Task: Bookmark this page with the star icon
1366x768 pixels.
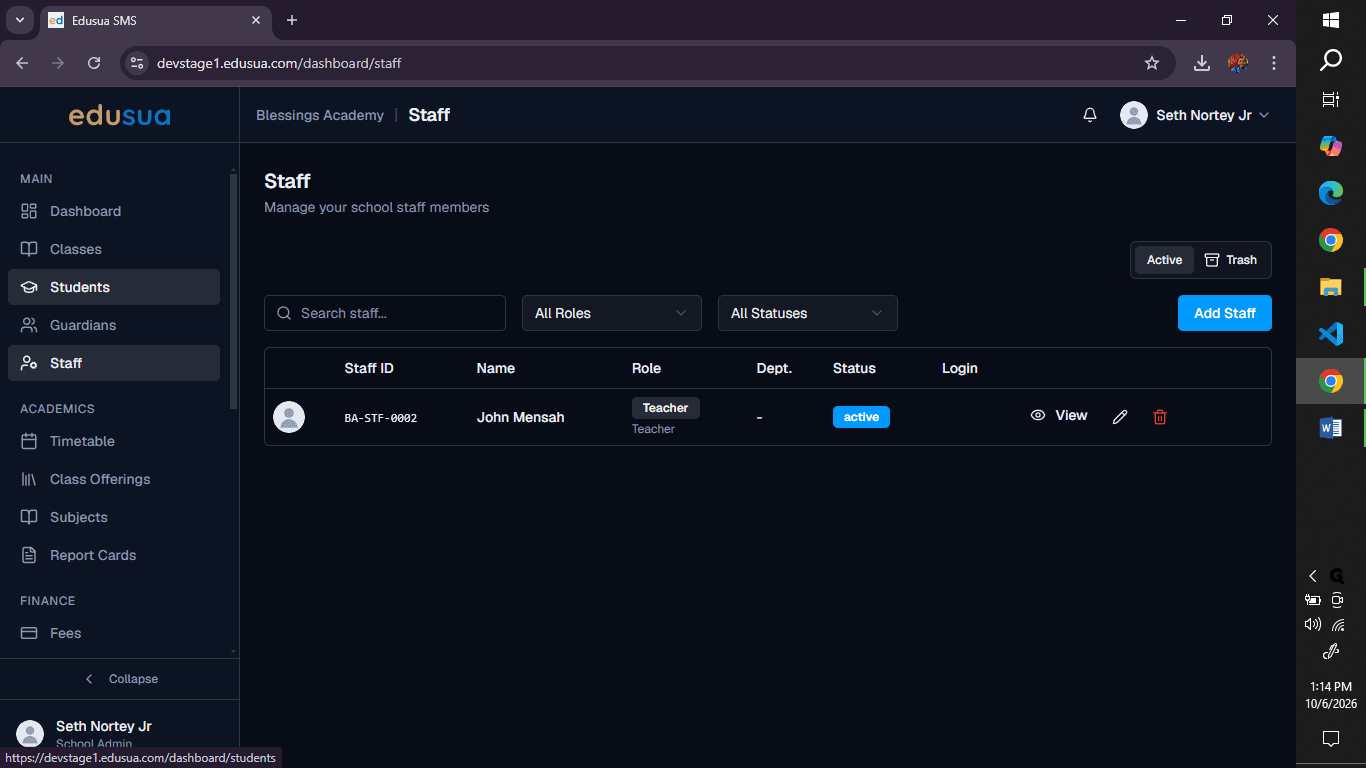Action: tap(1152, 63)
